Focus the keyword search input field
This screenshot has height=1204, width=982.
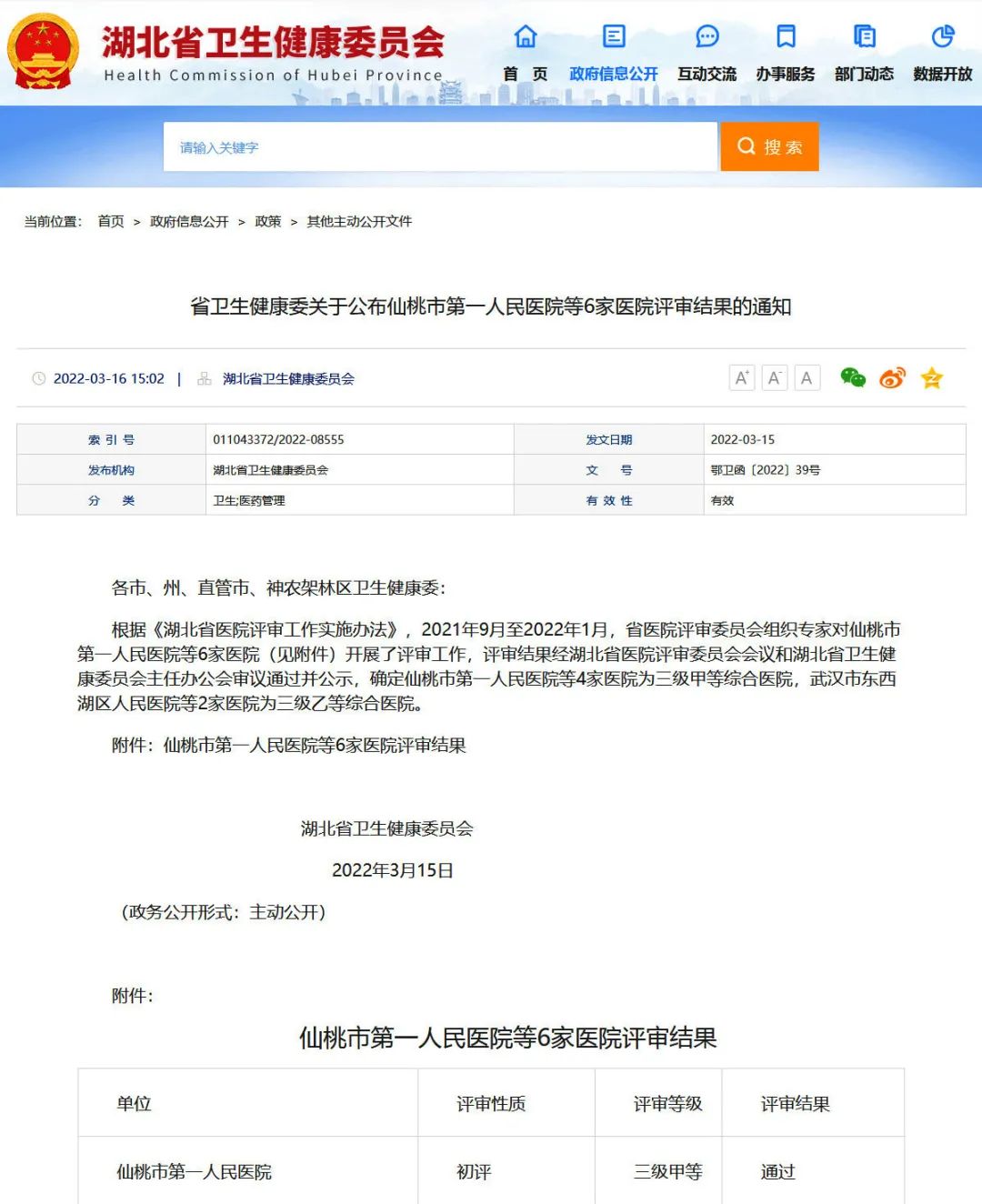point(440,147)
